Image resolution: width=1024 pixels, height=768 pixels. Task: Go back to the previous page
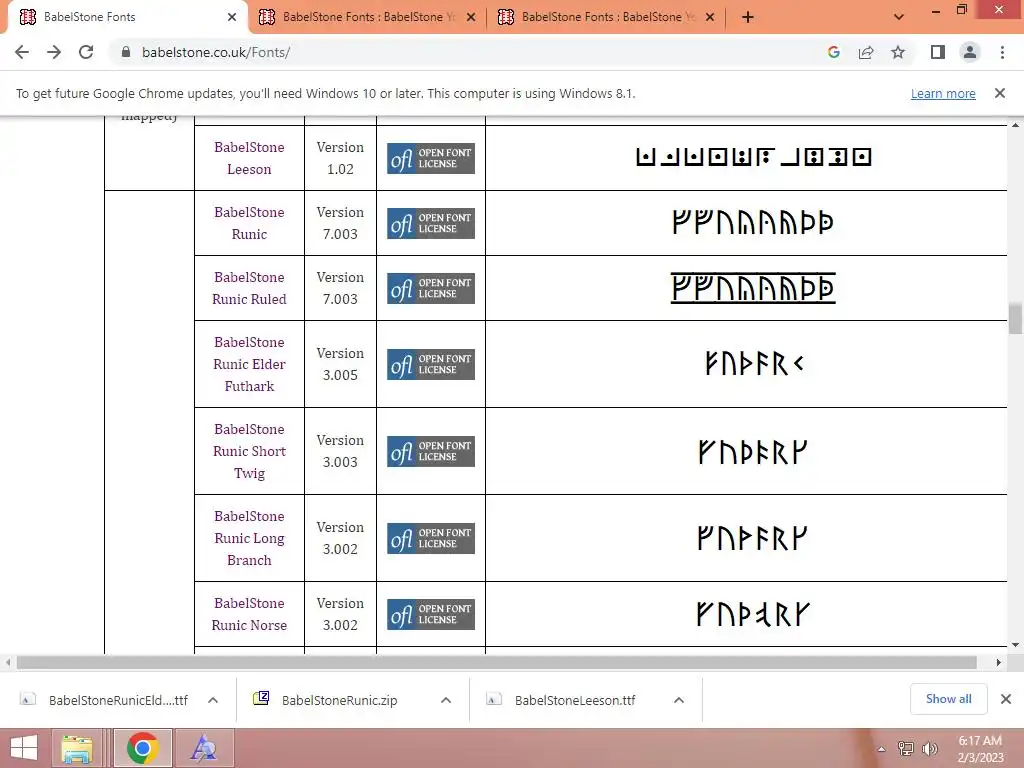click(22, 52)
